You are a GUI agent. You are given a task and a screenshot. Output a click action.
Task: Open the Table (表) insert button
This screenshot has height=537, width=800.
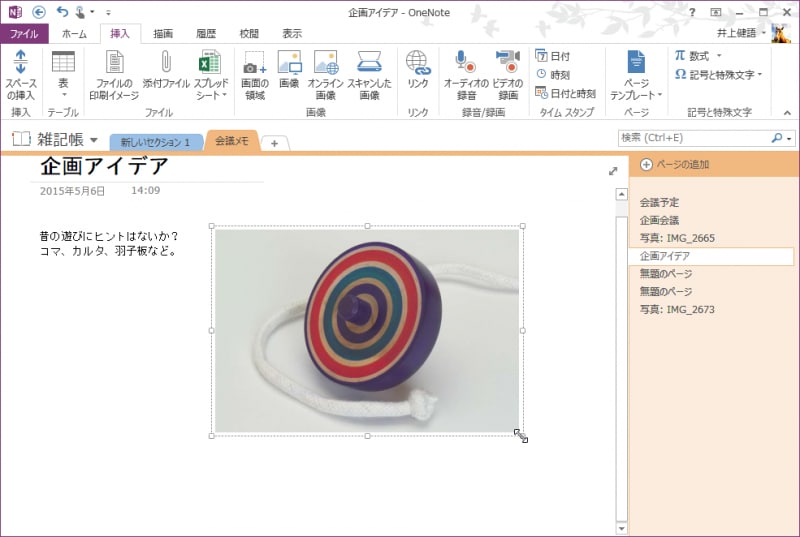coord(63,74)
